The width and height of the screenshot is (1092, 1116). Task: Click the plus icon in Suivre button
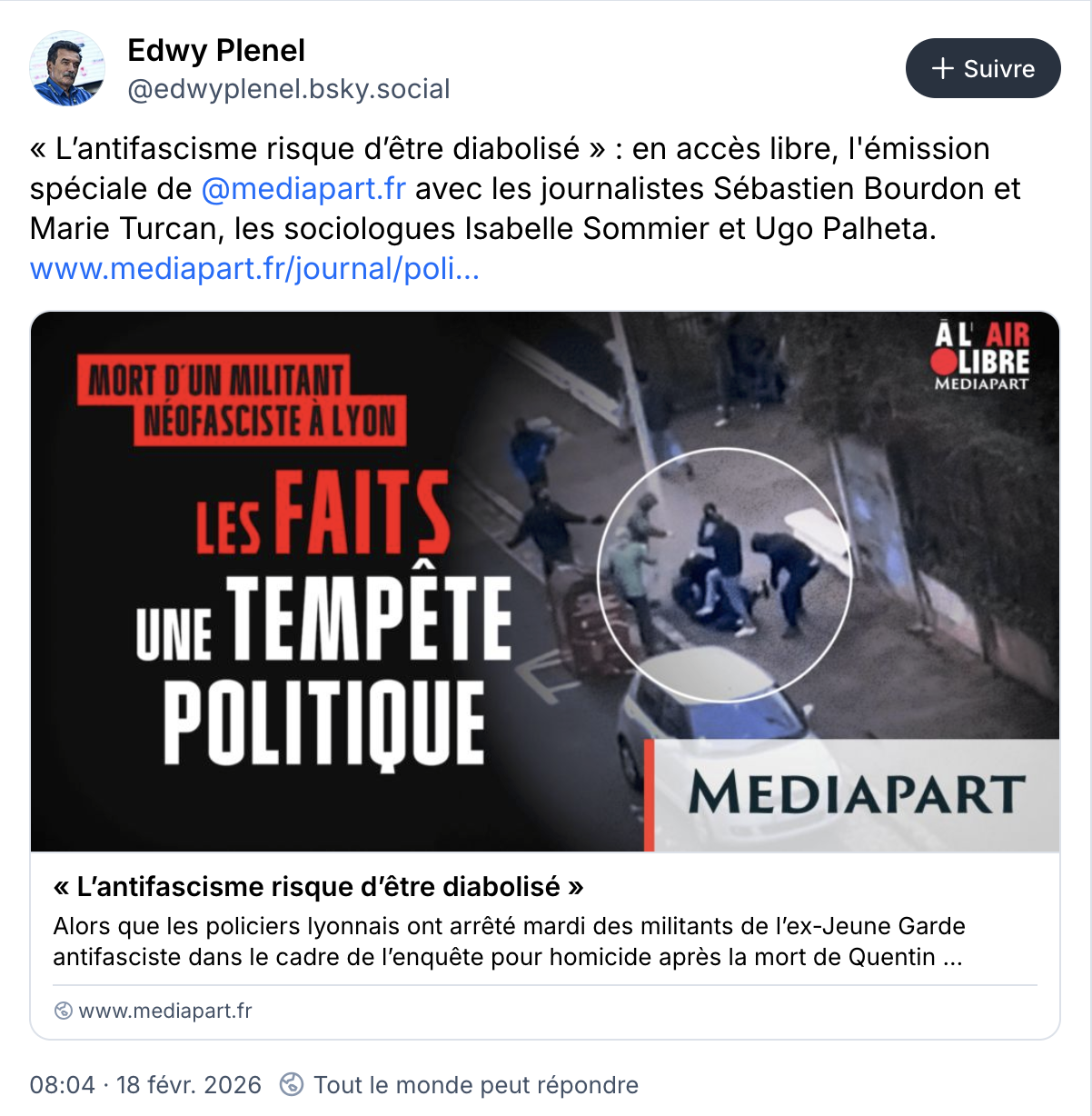(943, 69)
